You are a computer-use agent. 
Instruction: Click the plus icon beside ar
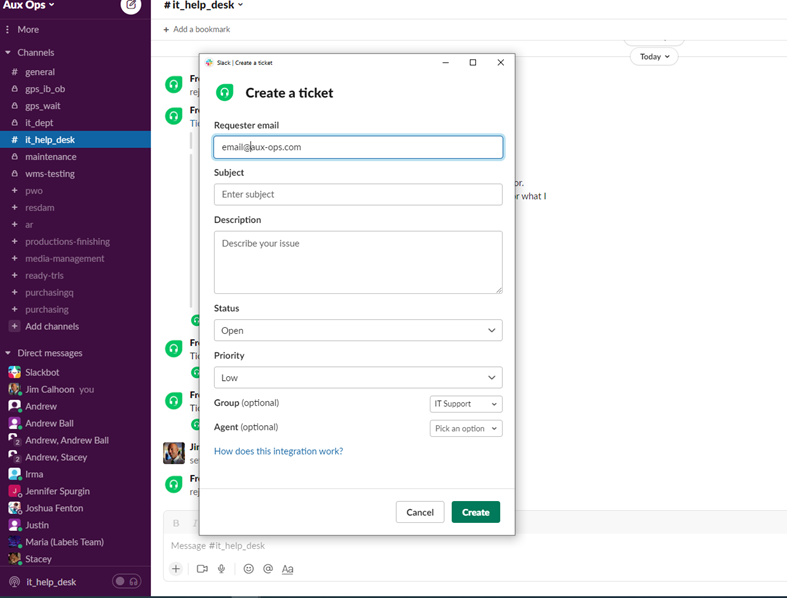15,224
